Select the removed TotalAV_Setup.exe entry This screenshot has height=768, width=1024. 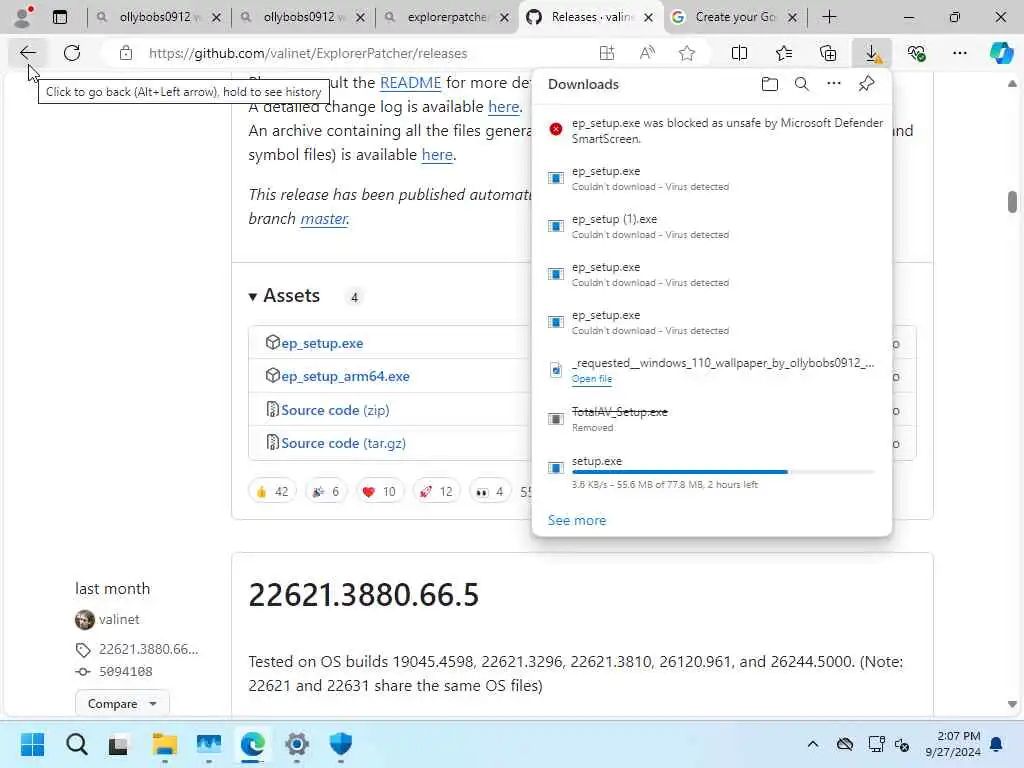pyautogui.click(x=712, y=419)
